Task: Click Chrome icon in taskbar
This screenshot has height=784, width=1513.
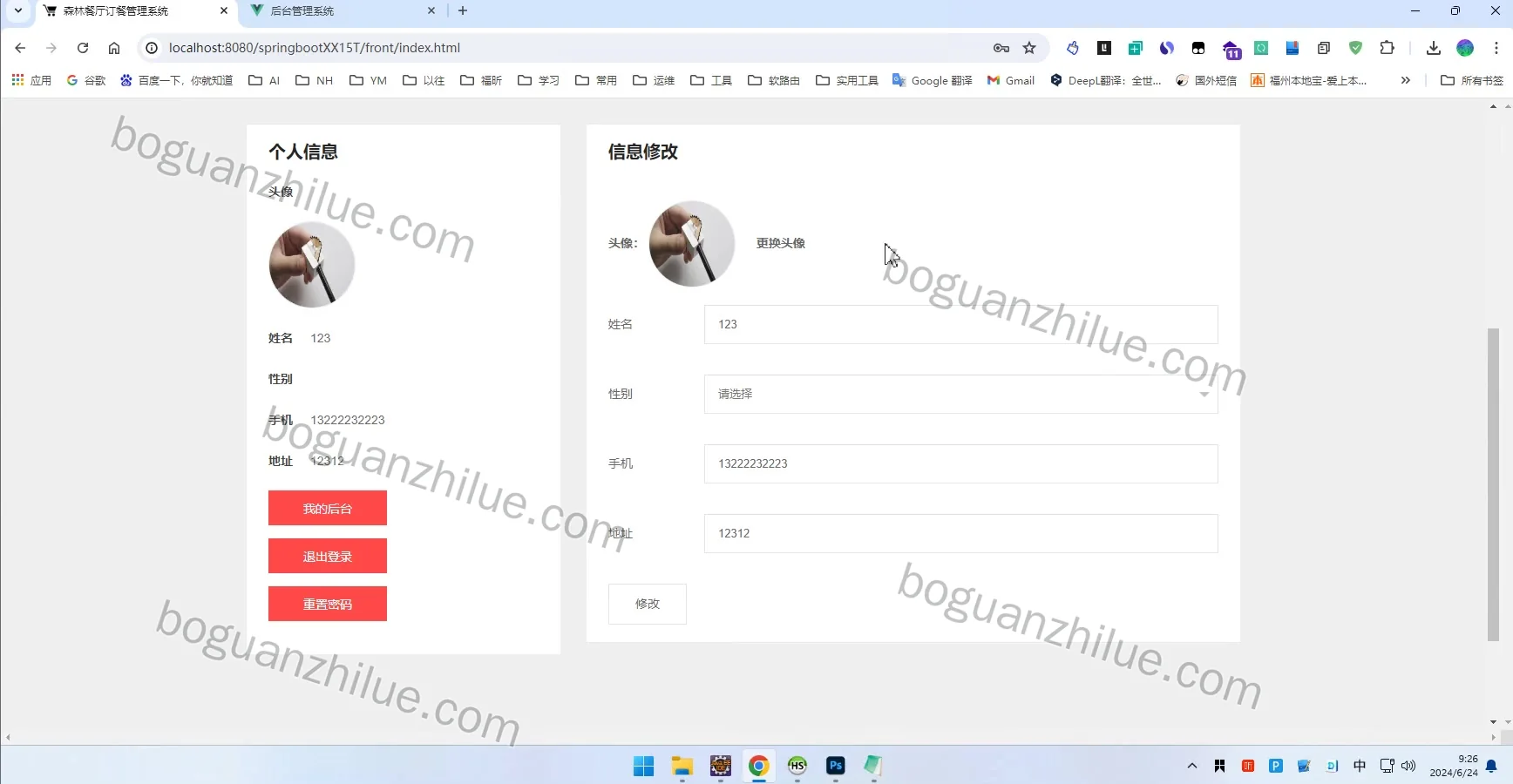Action: point(759,766)
